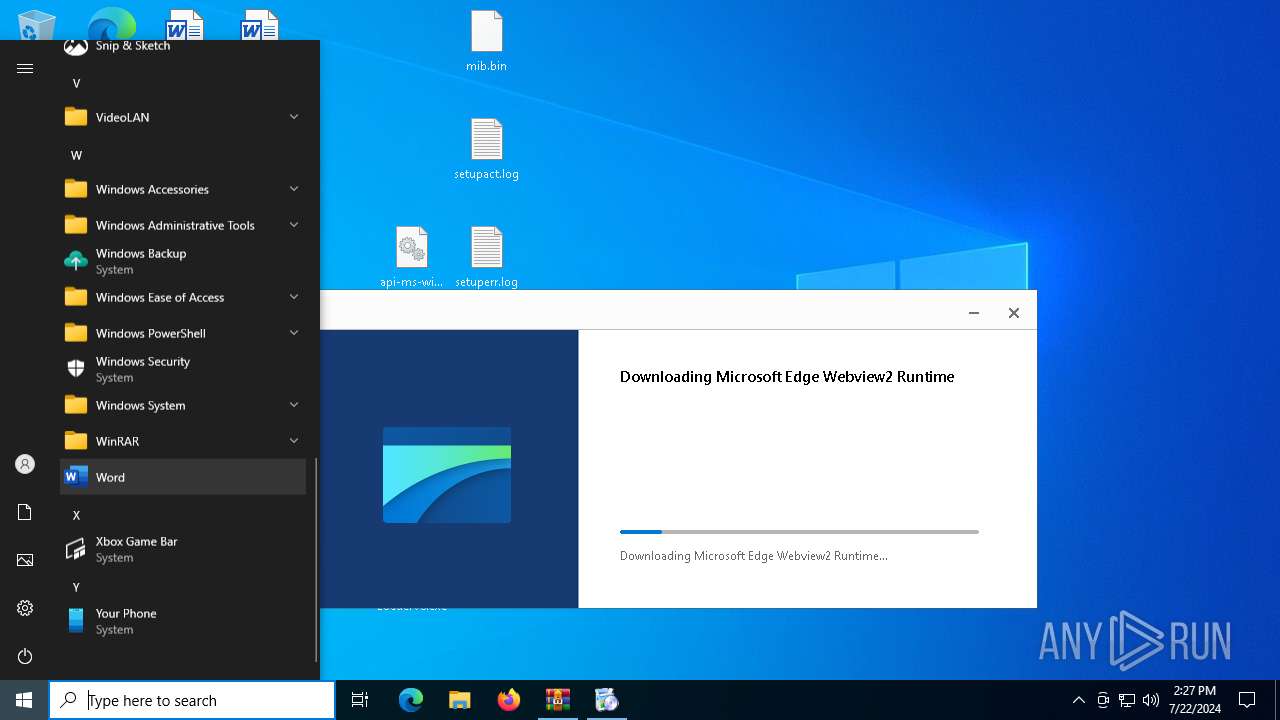
Task: Open the Windows Accessories folder
Action: point(183,189)
